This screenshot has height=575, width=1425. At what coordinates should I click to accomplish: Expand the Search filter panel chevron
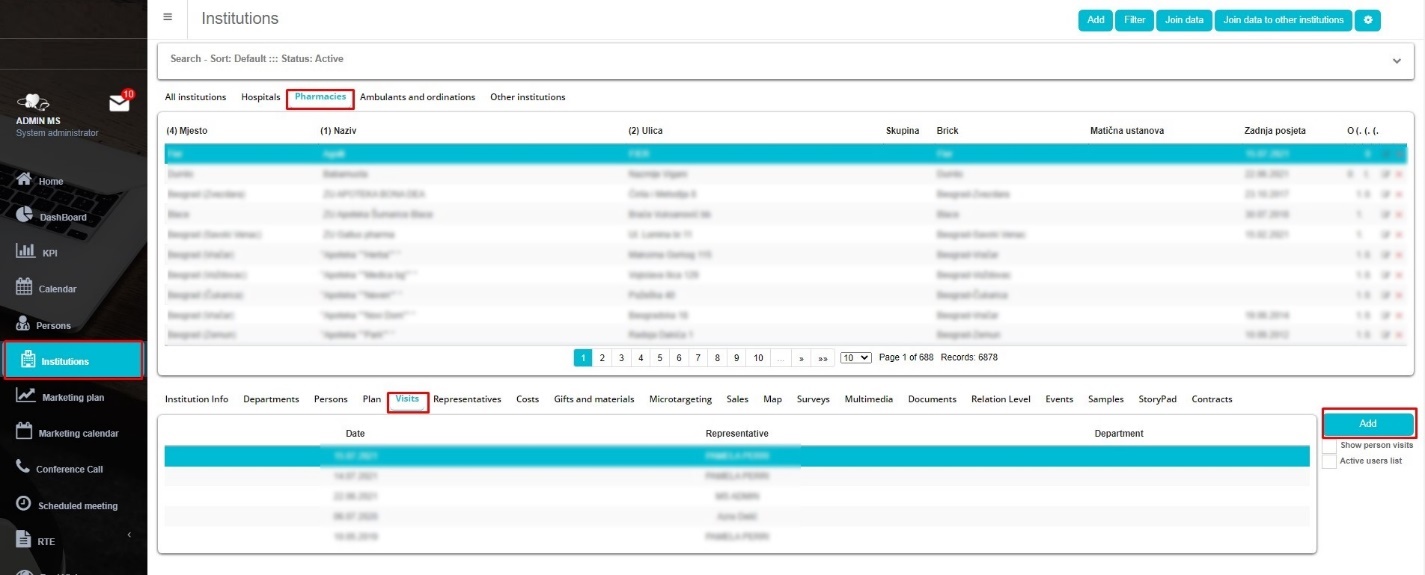(1396, 61)
